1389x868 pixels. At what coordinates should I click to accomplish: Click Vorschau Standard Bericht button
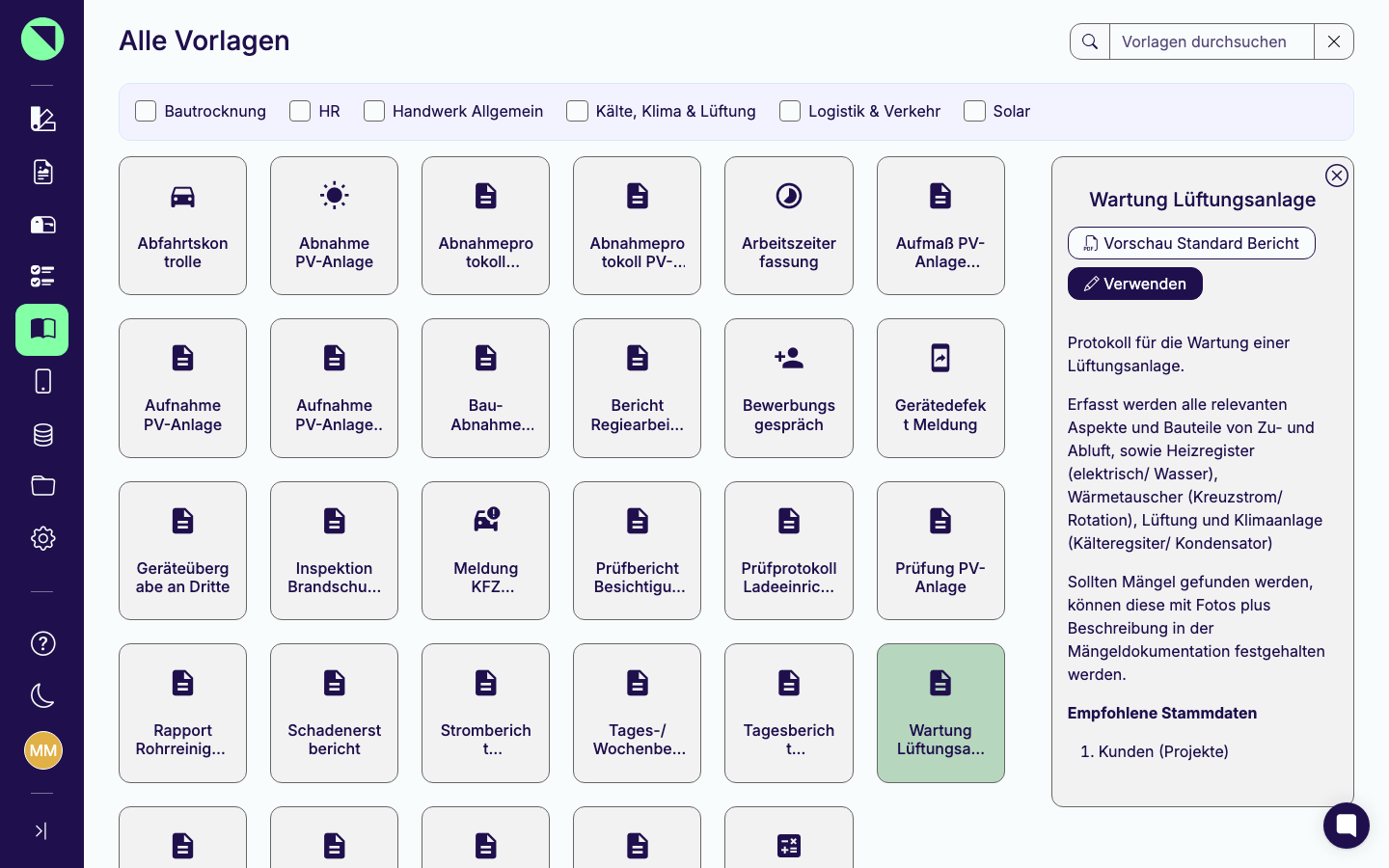tap(1191, 243)
